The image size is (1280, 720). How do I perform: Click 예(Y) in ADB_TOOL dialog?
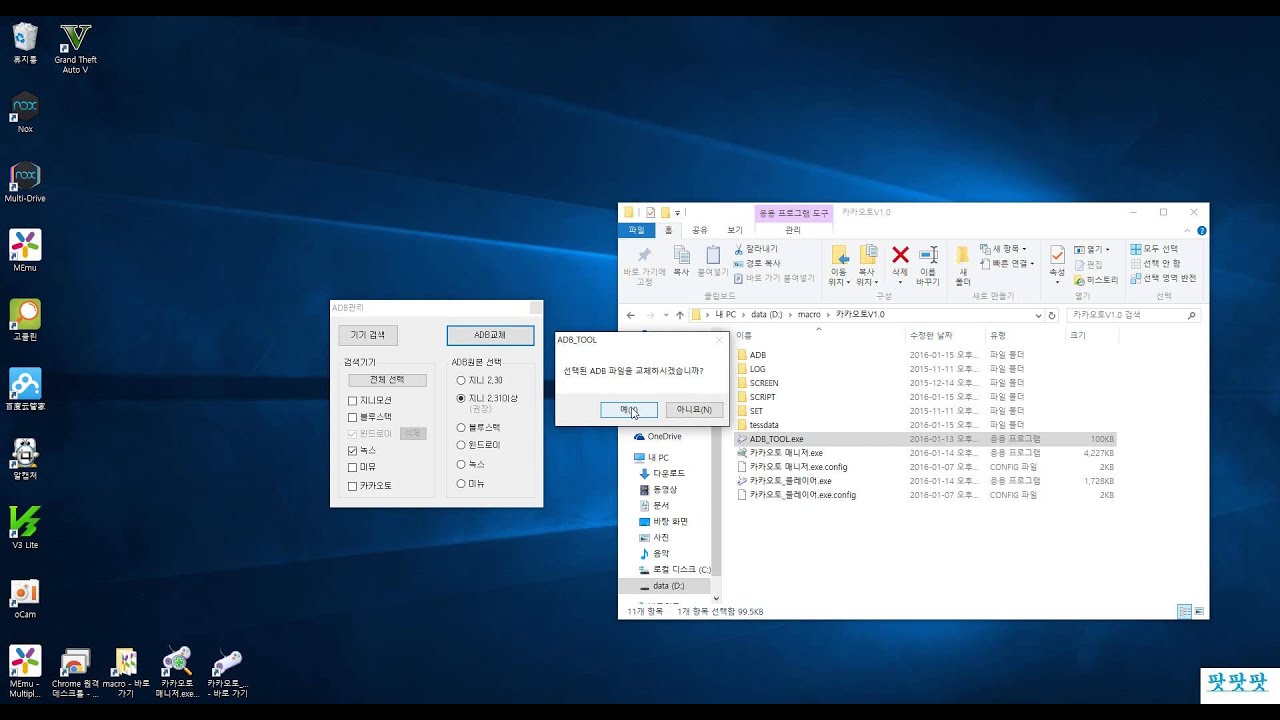[629, 409]
